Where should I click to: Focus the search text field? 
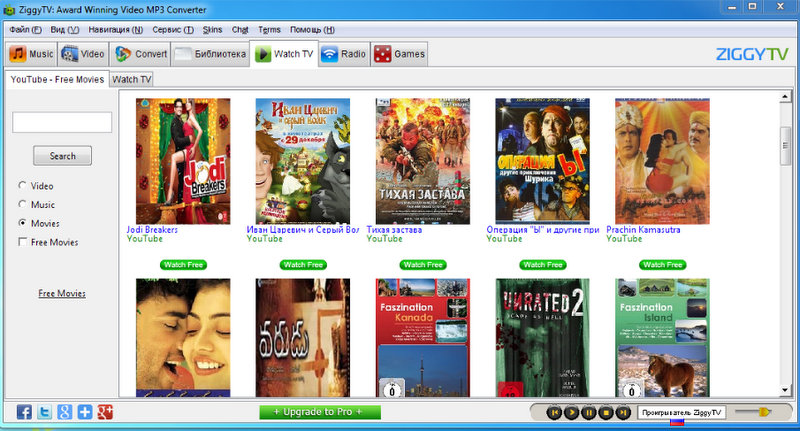tap(62, 122)
